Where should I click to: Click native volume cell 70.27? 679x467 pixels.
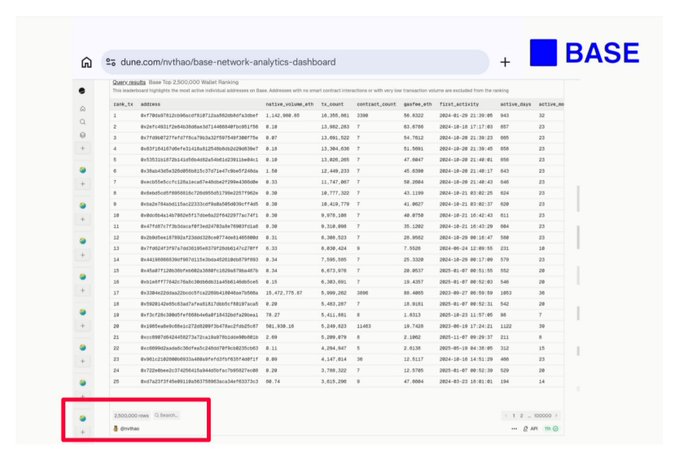point(273,315)
